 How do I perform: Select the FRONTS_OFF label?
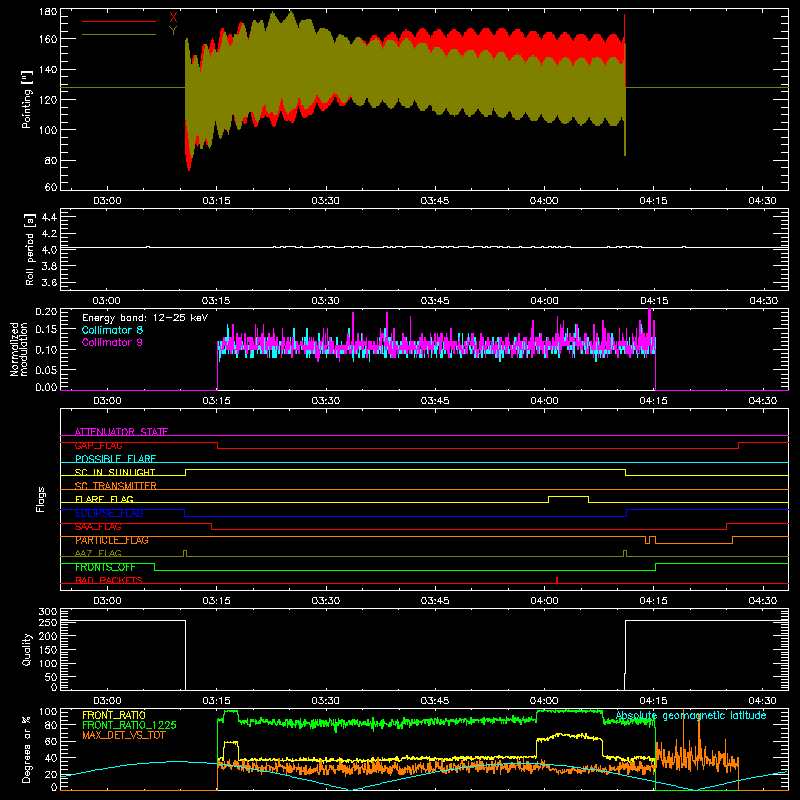pos(105,567)
